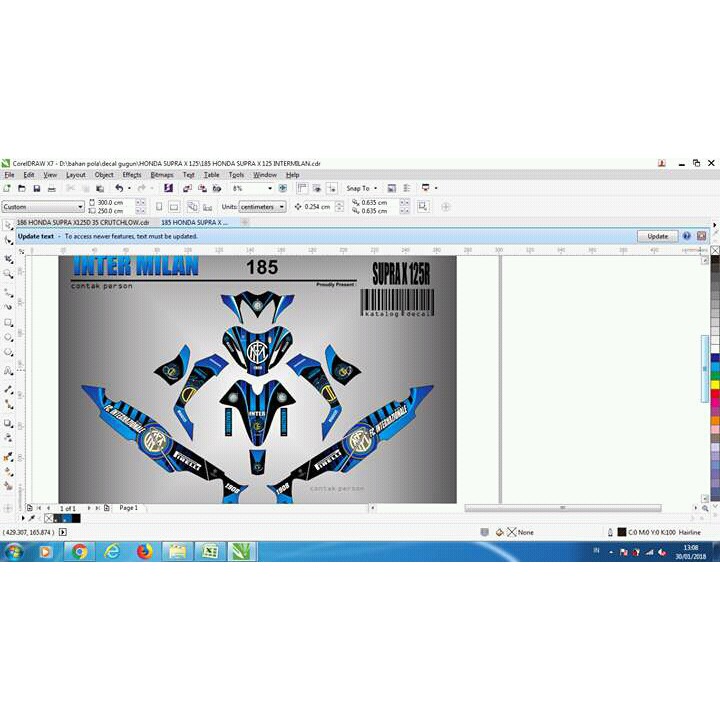This screenshot has height=720, width=720.
Task: Click the horizontal scrollbar thumb
Action: pyautogui.click(x=563, y=508)
